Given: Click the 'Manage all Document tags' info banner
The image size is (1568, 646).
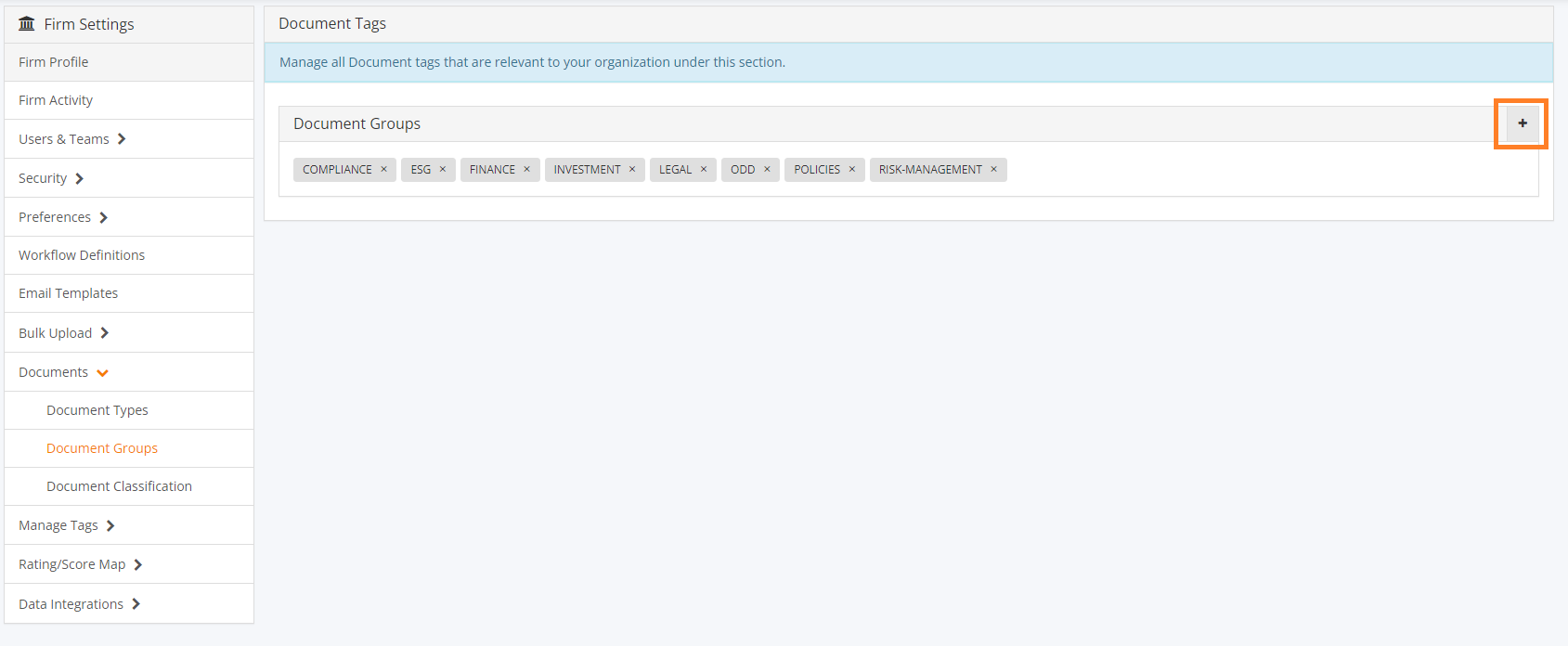Looking at the screenshot, I should click(909, 62).
